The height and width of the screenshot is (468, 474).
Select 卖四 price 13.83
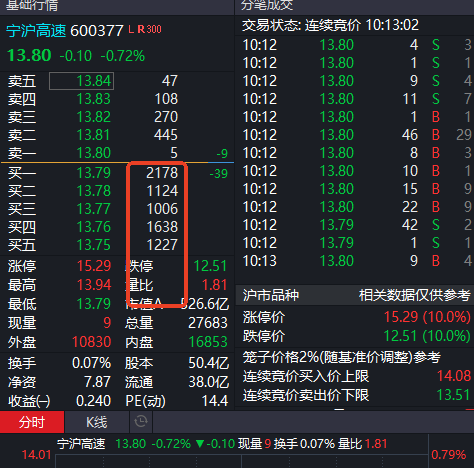94,99
